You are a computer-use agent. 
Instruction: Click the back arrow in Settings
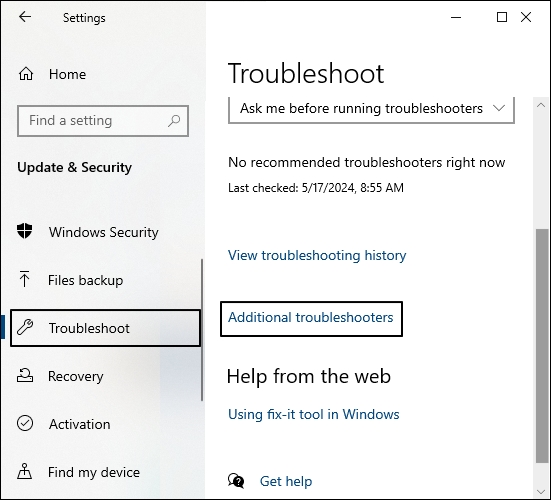pyautogui.click(x=25, y=17)
